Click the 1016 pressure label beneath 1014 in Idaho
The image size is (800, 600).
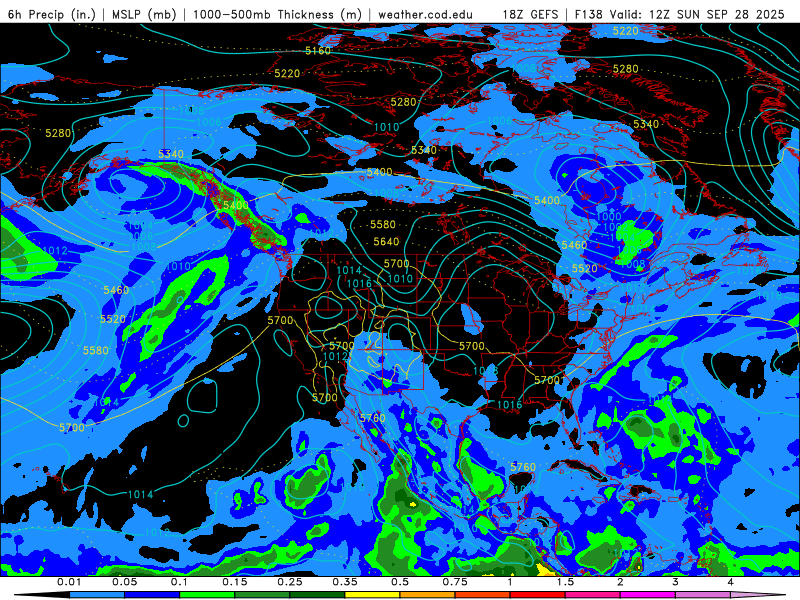tap(359, 283)
